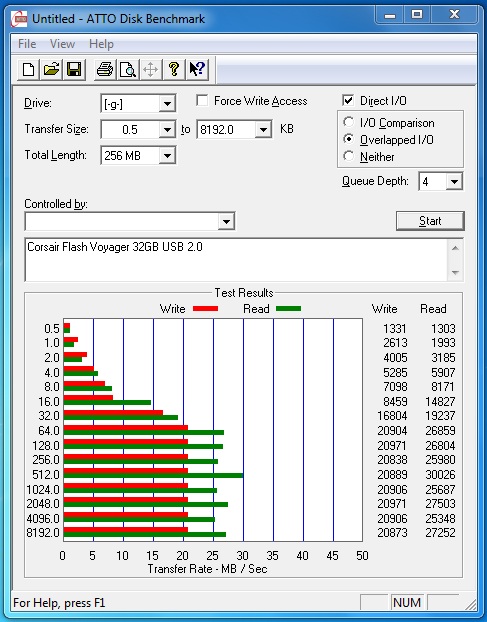
Task: Click the 1.0 read value 1993
Action: point(443,342)
